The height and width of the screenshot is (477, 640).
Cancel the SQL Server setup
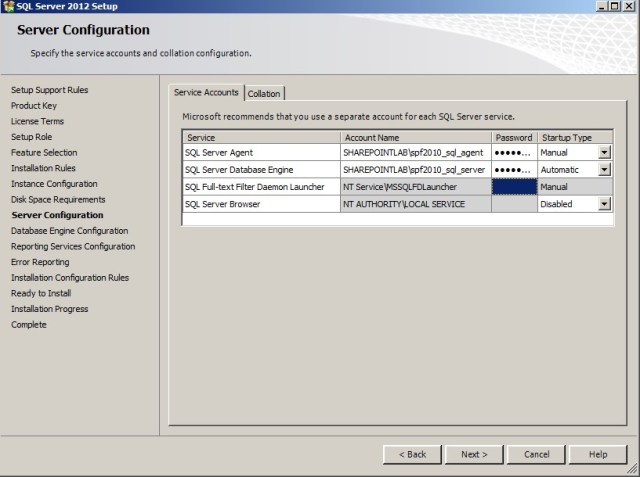point(536,455)
